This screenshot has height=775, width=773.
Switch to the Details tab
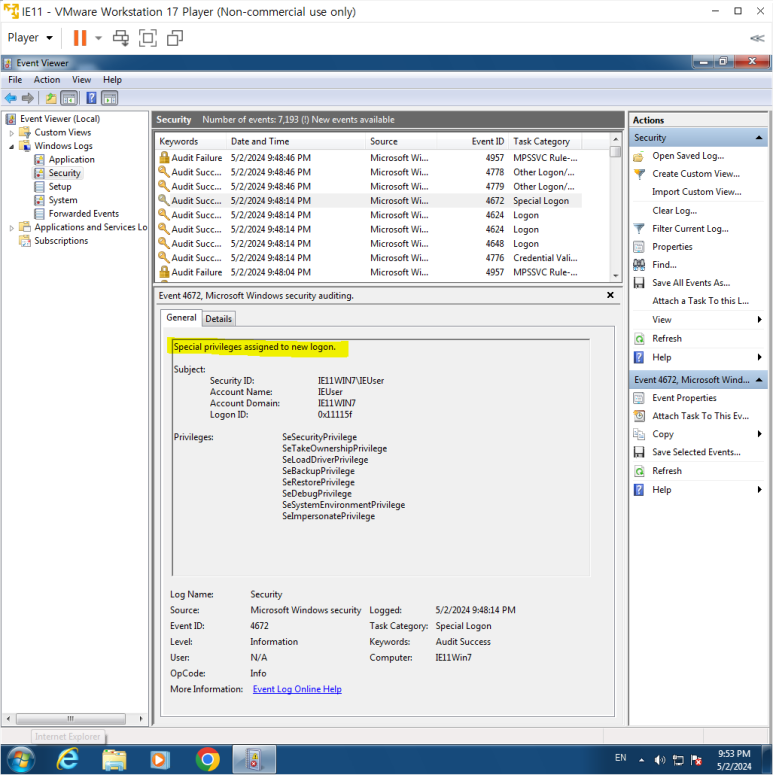point(218,319)
